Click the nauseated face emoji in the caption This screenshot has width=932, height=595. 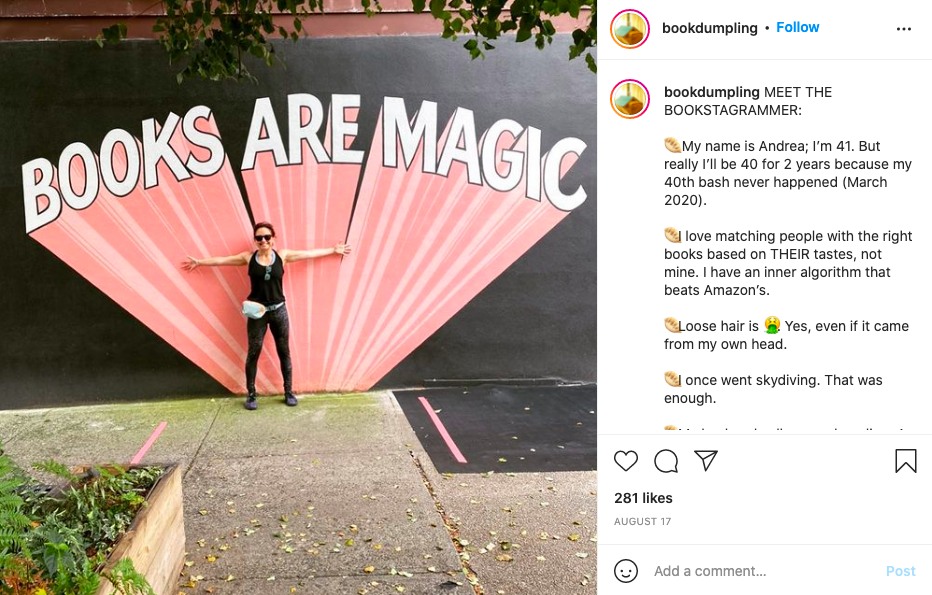(772, 325)
